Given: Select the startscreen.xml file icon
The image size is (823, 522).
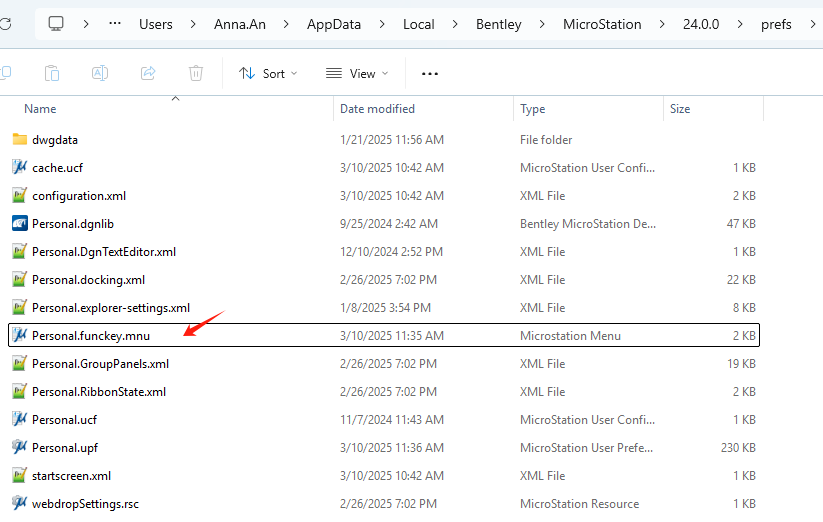Looking at the screenshot, I should coord(19,476).
